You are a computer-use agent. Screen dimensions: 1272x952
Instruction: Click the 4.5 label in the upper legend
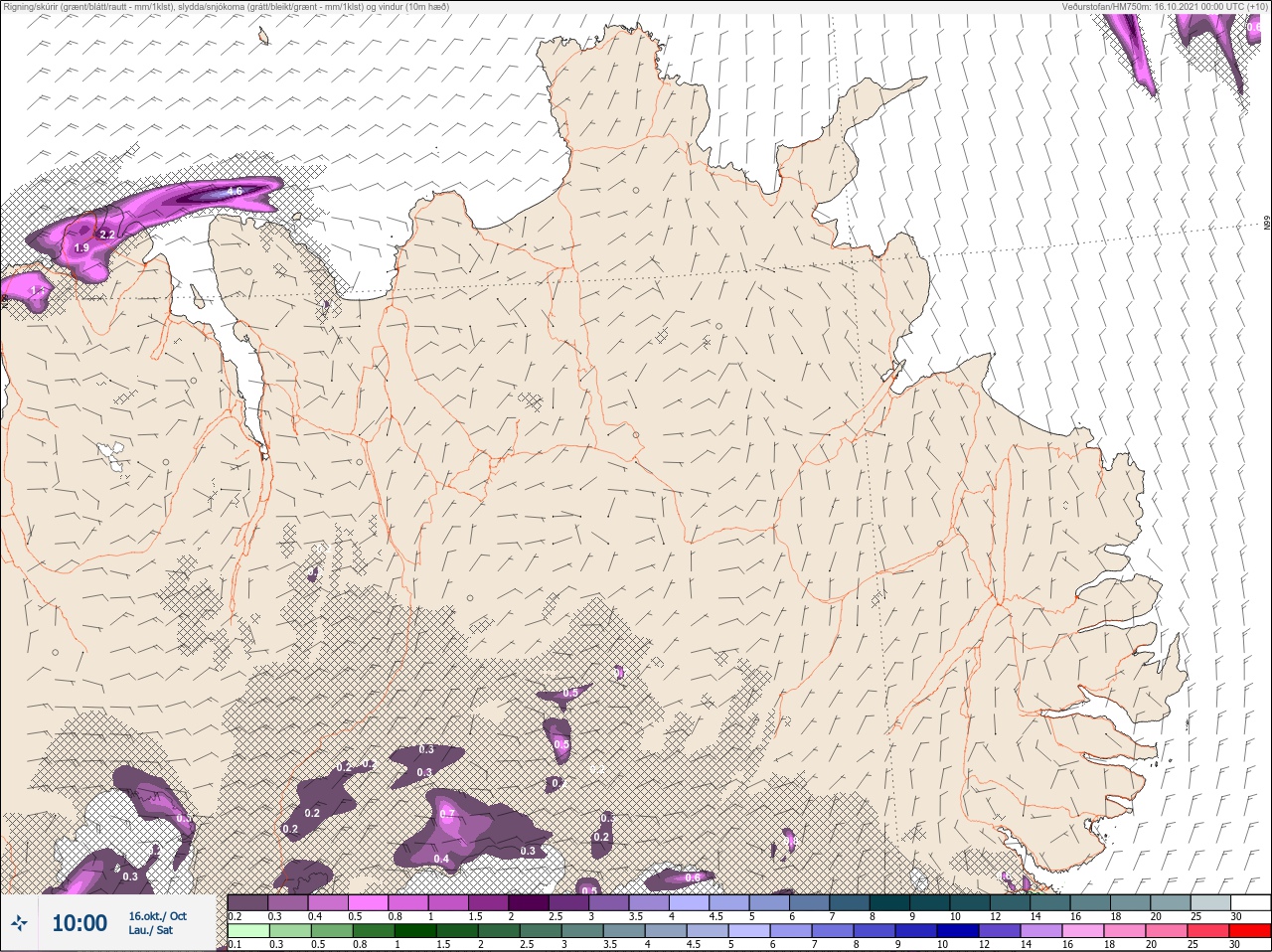pyautogui.click(x=715, y=916)
